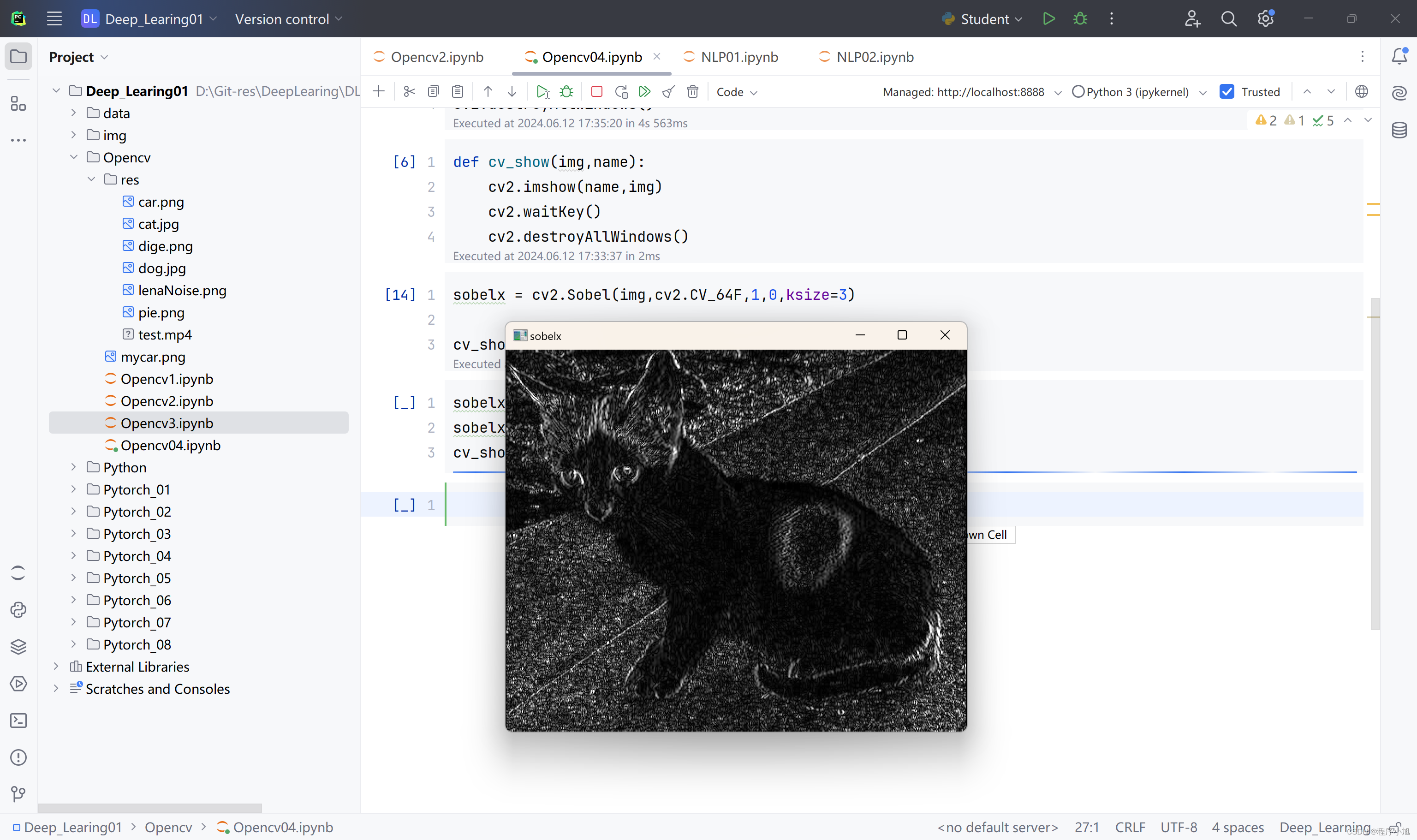
Task: Move the cell down
Action: [x=512, y=91]
